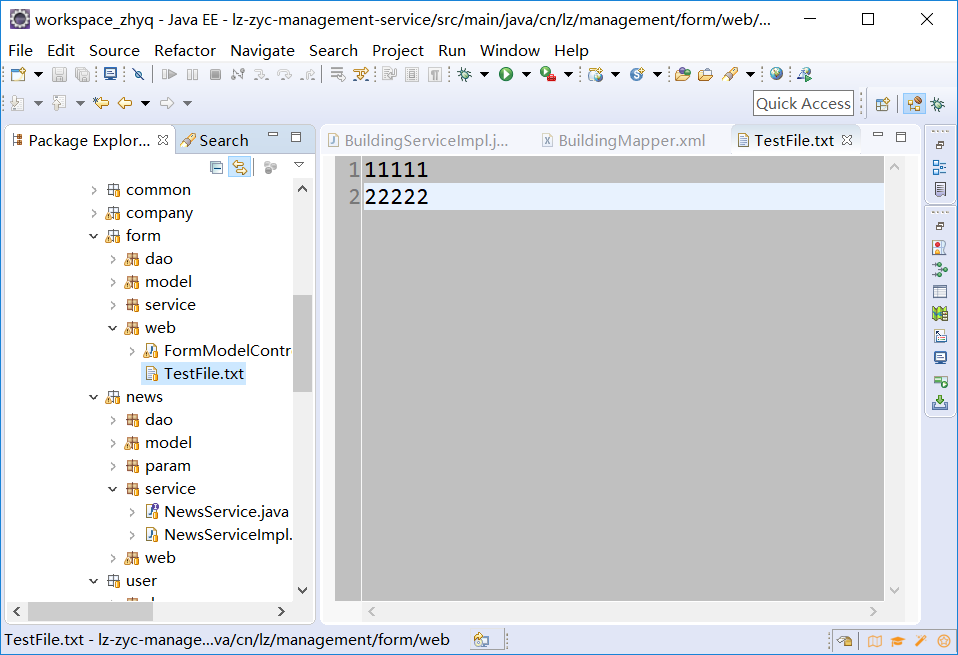Click the Save All icon
Viewport: 958px width, 655px height.
[82, 75]
